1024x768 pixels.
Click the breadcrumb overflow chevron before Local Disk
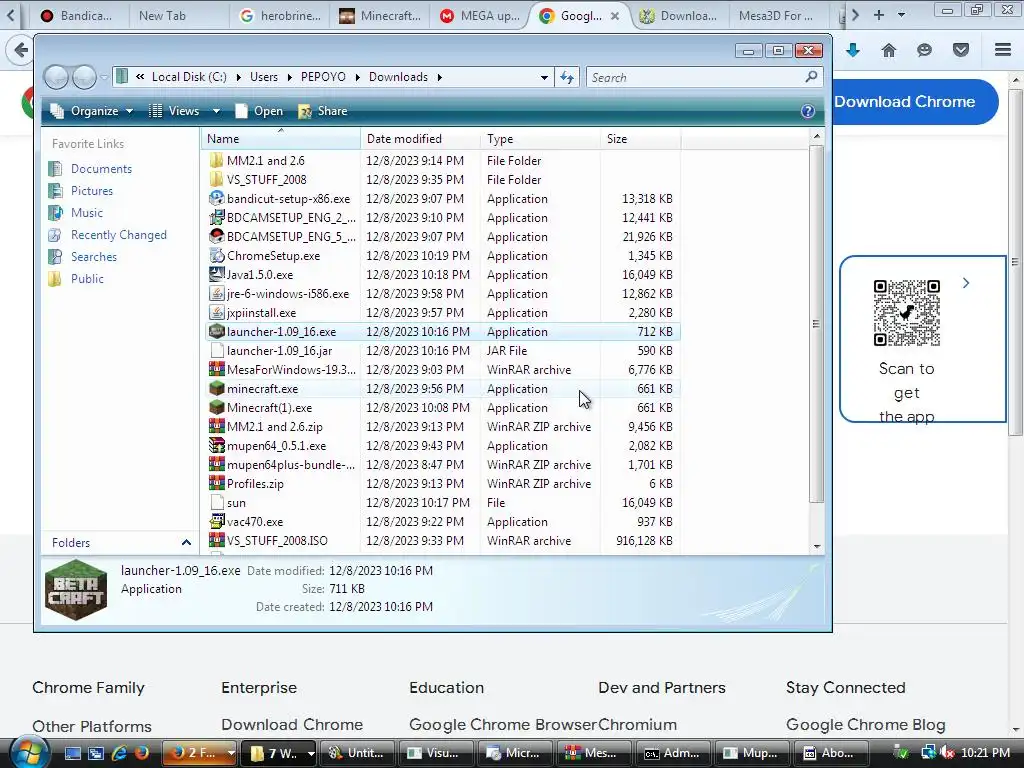pos(140,77)
